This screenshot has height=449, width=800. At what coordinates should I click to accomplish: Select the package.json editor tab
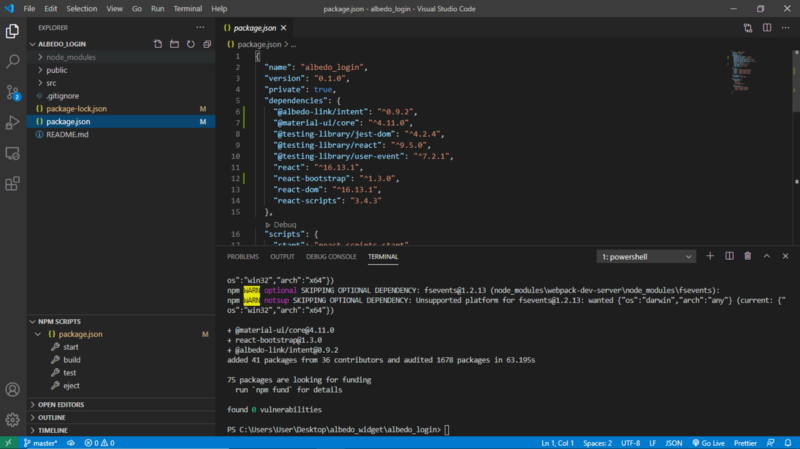coord(255,28)
